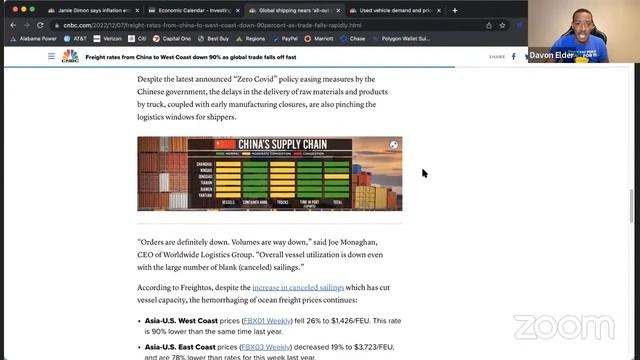Open the Chase bookmark
Screen dimensions: 640x360
353,39
